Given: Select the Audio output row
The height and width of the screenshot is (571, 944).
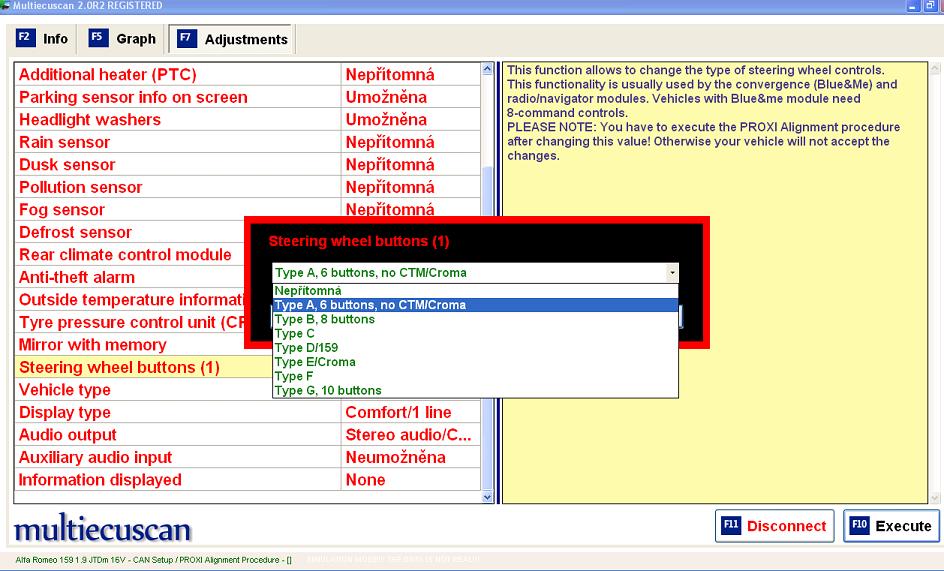Looking at the screenshot, I should tap(247, 435).
